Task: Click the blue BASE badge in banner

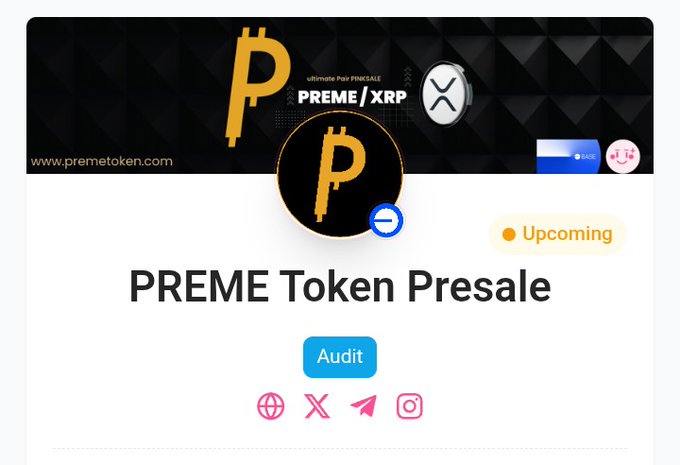Action: [568, 156]
